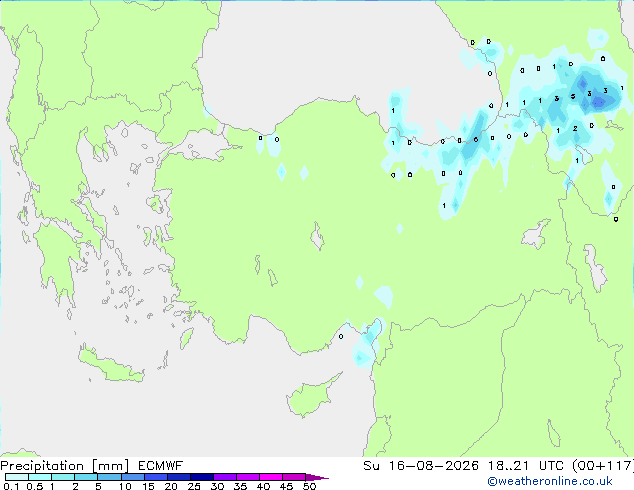Click the '25' legend value
The image size is (634, 490).
click(x=194, y=486)
